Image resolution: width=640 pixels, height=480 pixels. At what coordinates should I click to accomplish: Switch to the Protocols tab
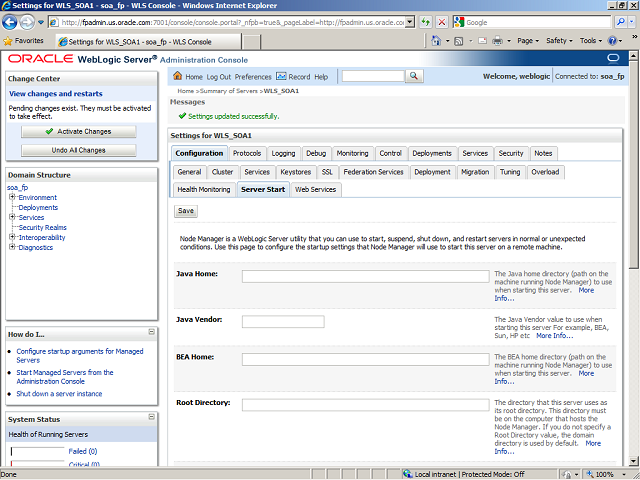[x=247, y=153]
